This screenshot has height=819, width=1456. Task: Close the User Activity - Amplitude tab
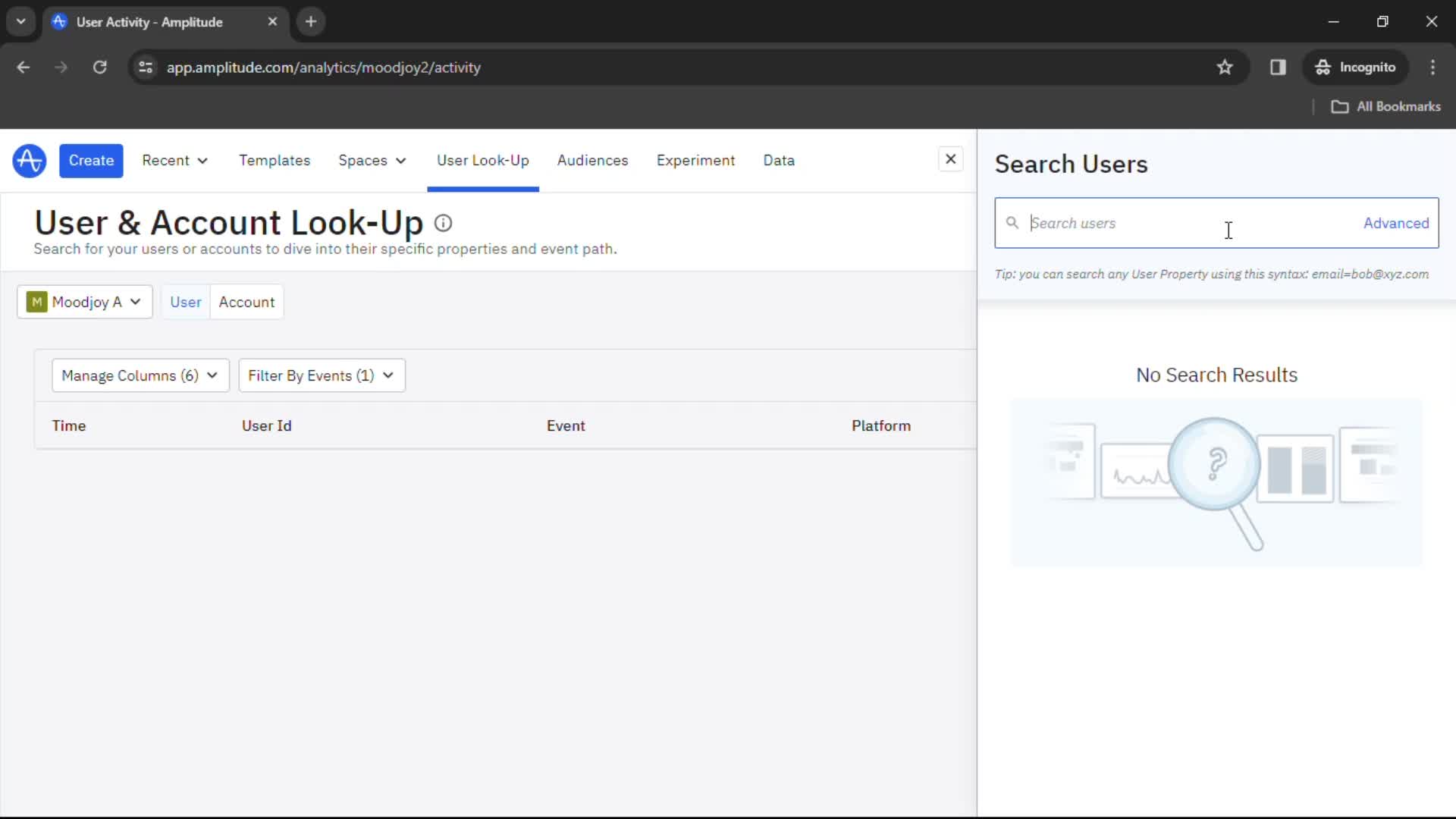(x=272, y=22)
